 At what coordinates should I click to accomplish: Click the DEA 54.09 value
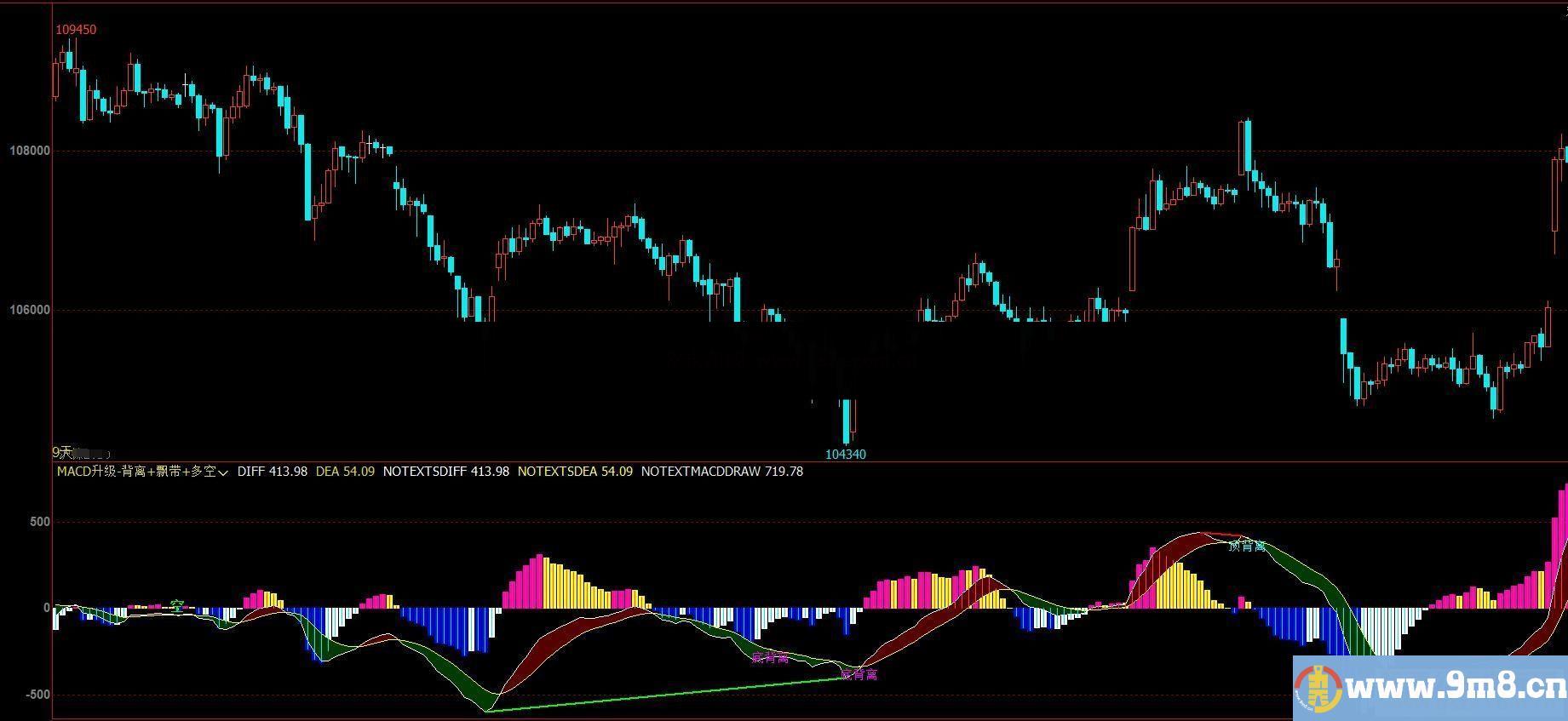point(345,472)
